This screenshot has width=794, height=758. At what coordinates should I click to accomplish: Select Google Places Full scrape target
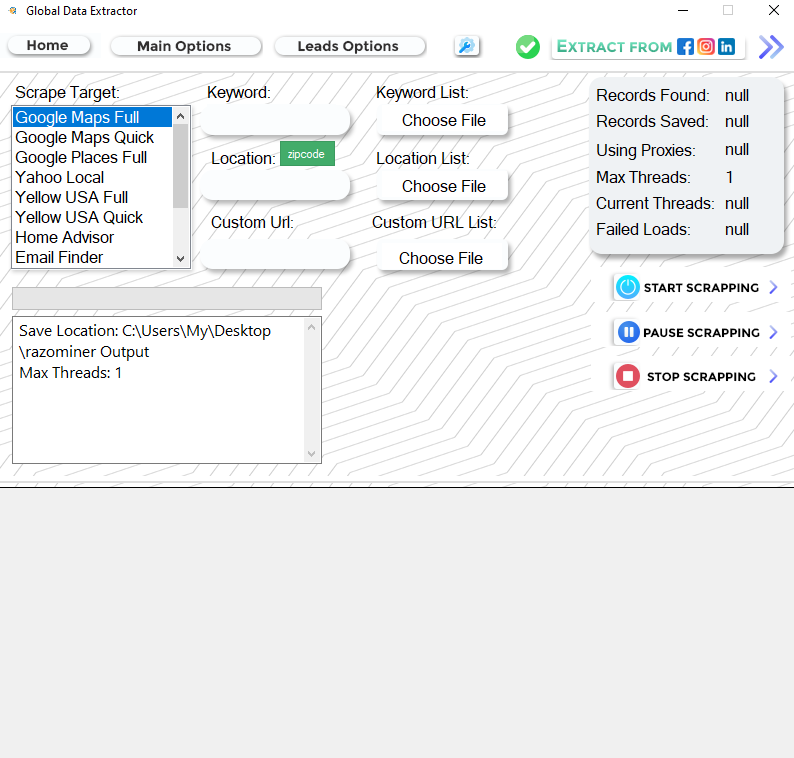coord(92,157)
